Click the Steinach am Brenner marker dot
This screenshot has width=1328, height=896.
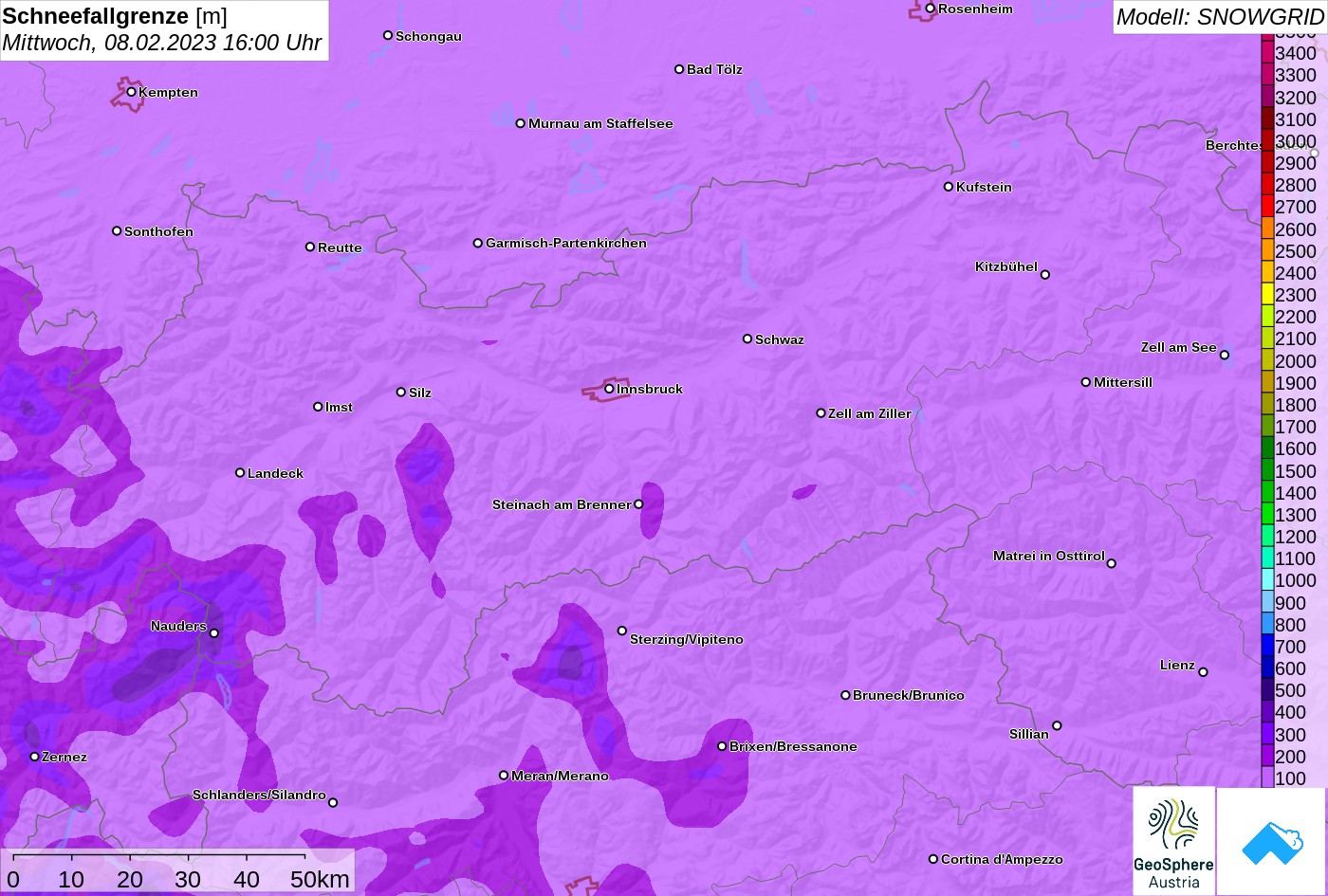[638, 504]
